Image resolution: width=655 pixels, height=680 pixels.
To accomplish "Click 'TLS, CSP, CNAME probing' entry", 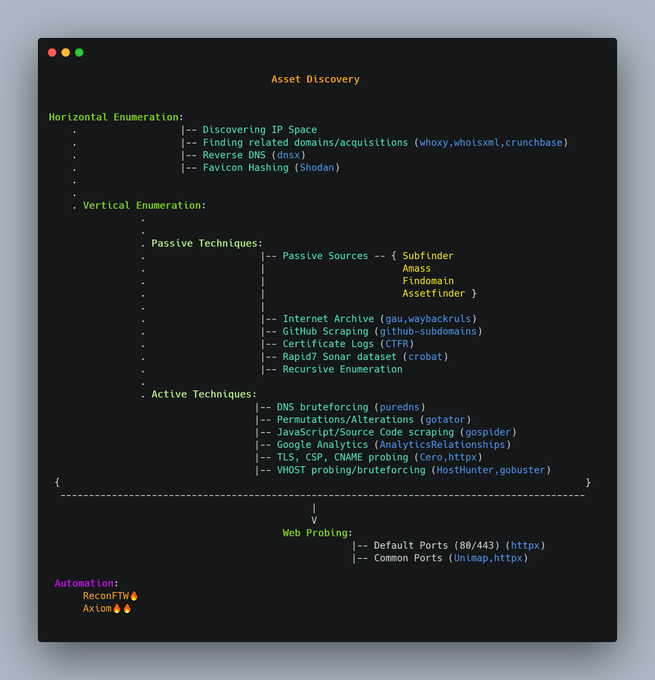I will (342, 458).
